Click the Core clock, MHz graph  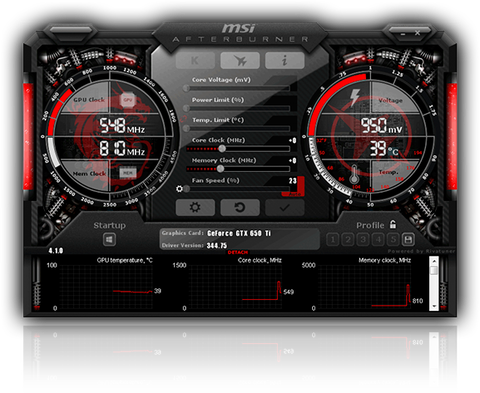point(235,287)
